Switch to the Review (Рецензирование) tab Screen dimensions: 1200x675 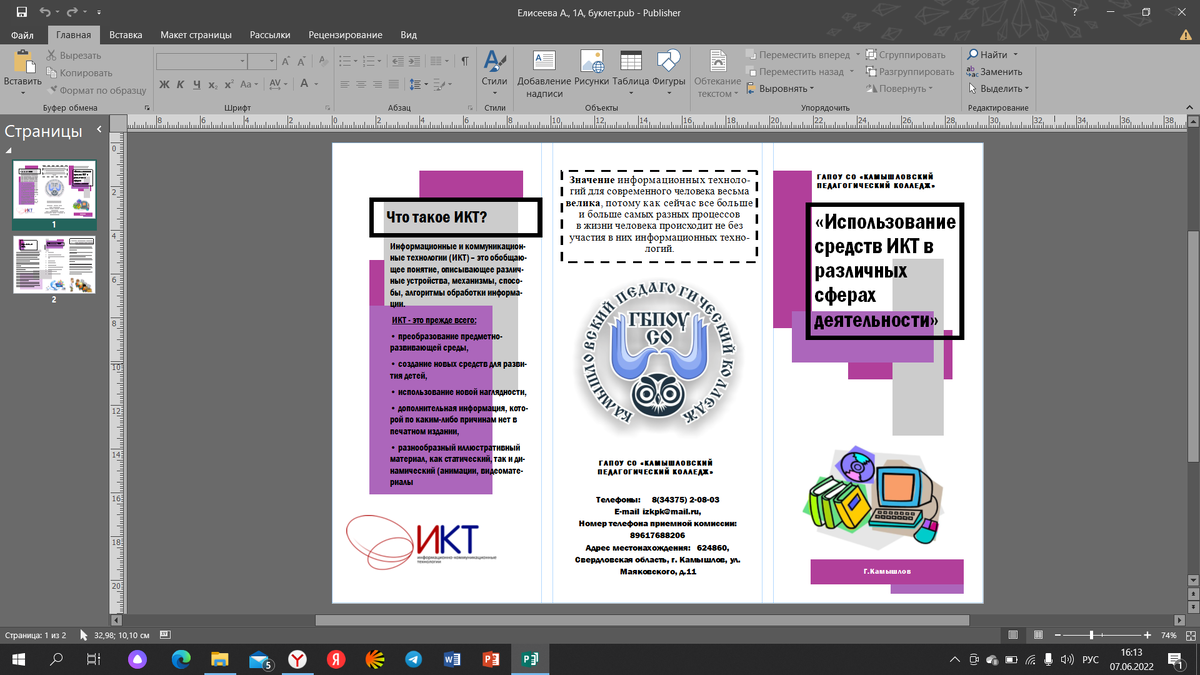[345, 35]
